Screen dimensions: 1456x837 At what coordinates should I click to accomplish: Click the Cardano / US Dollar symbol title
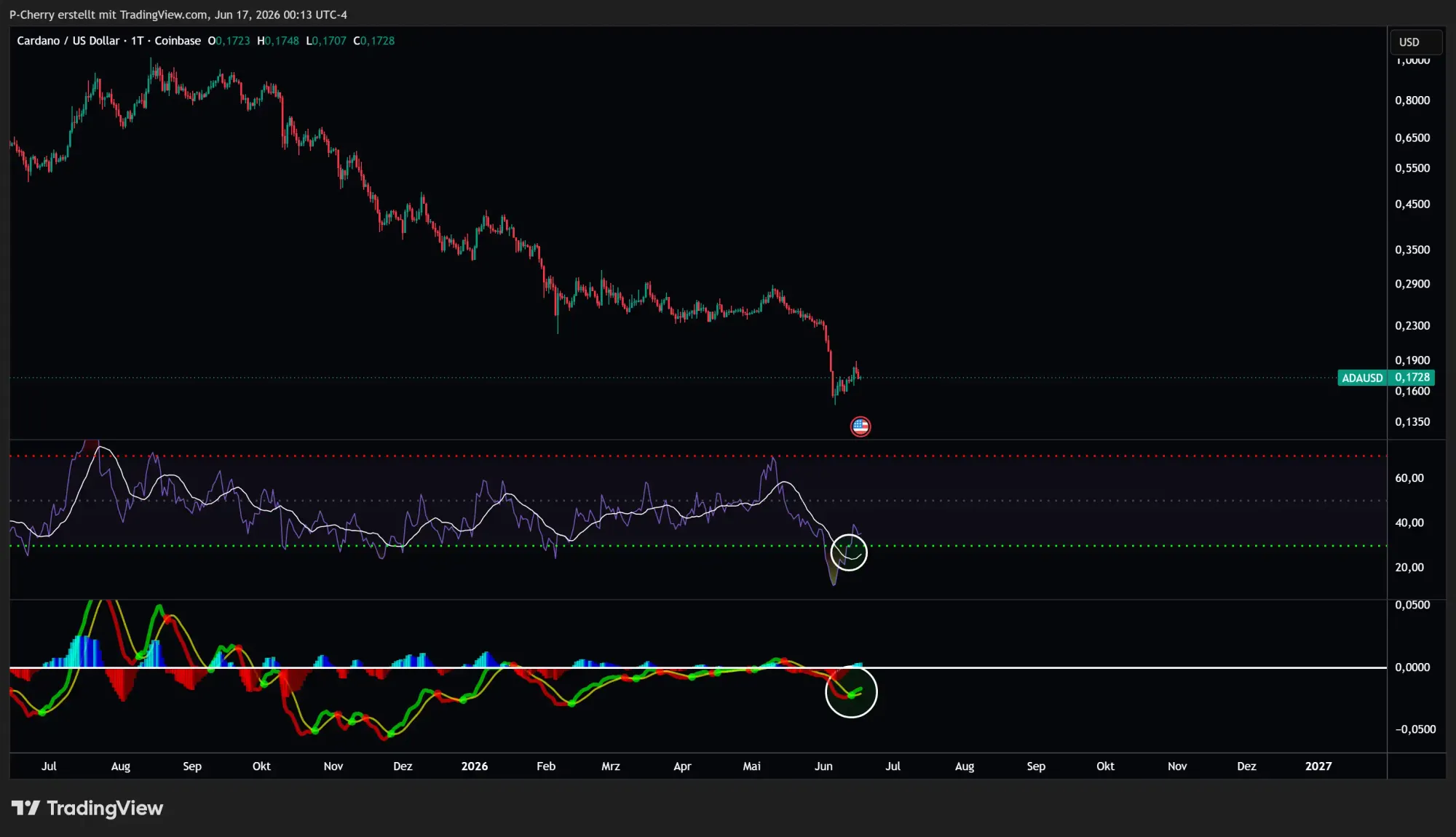(x=68, y=41)
